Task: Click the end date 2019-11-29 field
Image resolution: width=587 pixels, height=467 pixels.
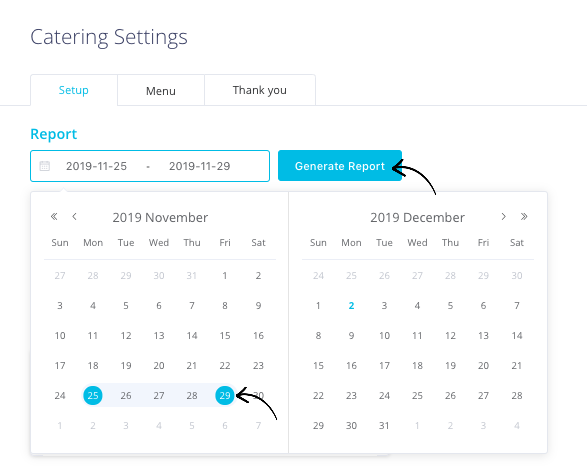Action: pyautogui.click(x=200, y=166)
